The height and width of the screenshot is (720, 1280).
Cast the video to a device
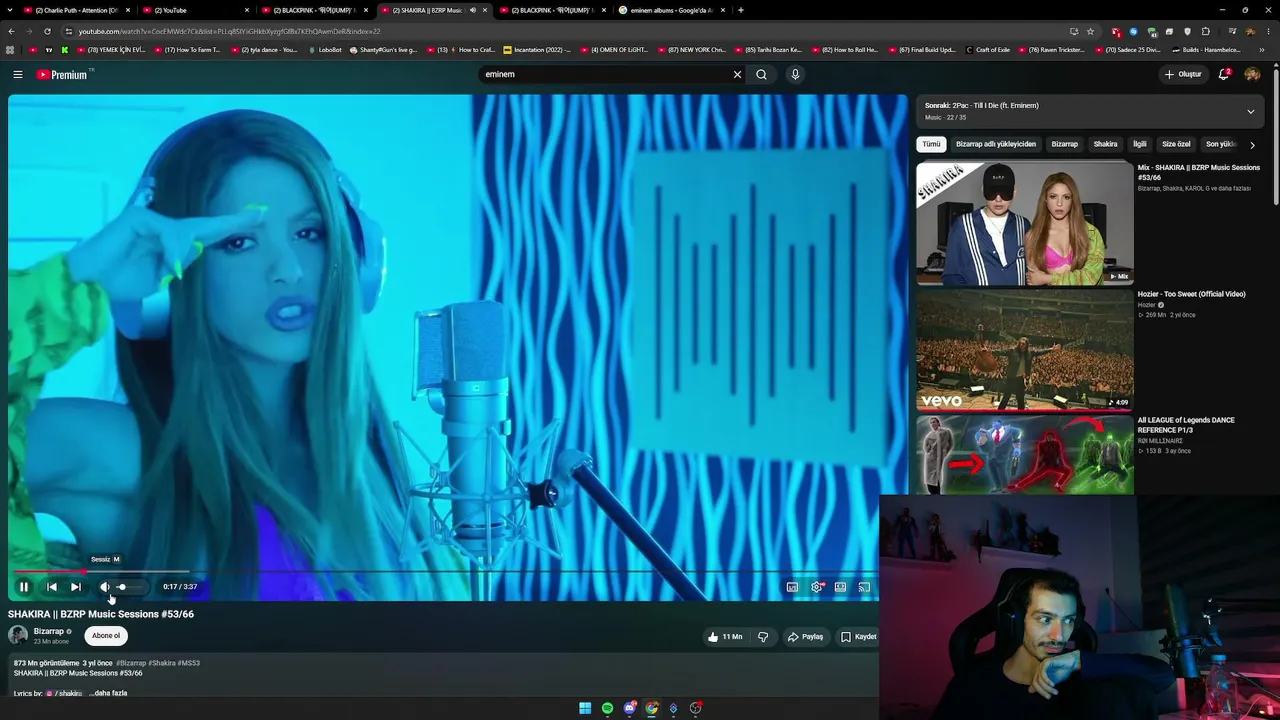864,587
